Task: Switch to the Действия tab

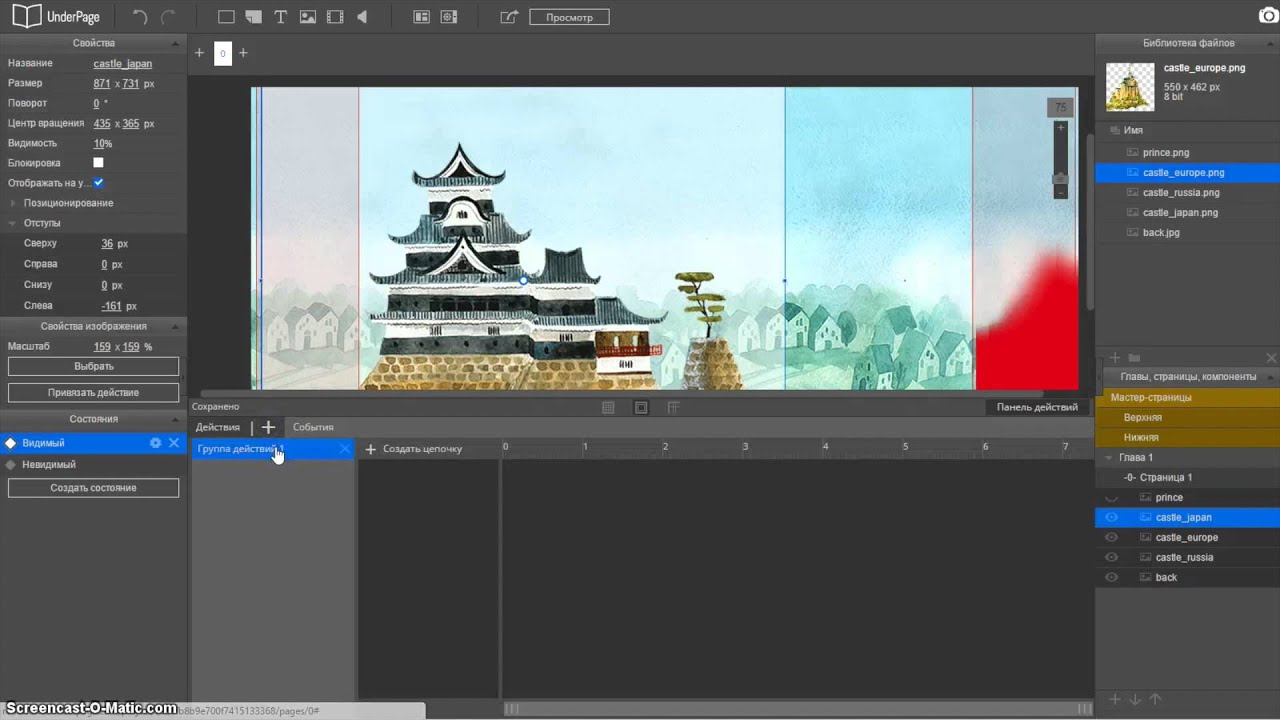Action: [x=218, y=427]
